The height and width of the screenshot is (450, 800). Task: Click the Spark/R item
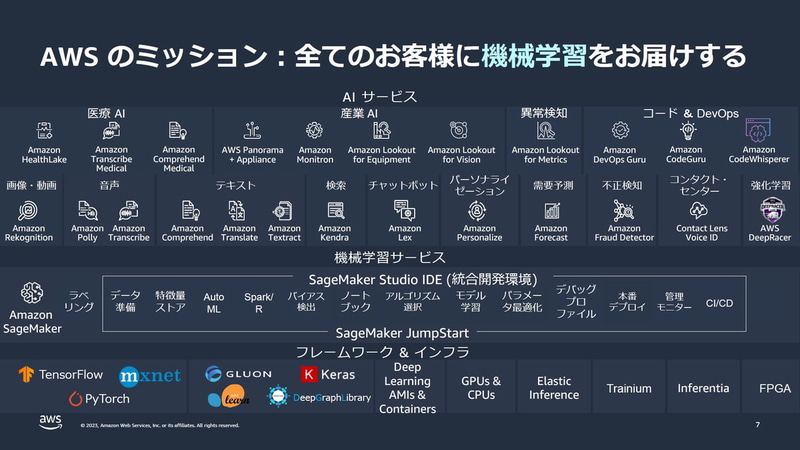tap(259, 303)
